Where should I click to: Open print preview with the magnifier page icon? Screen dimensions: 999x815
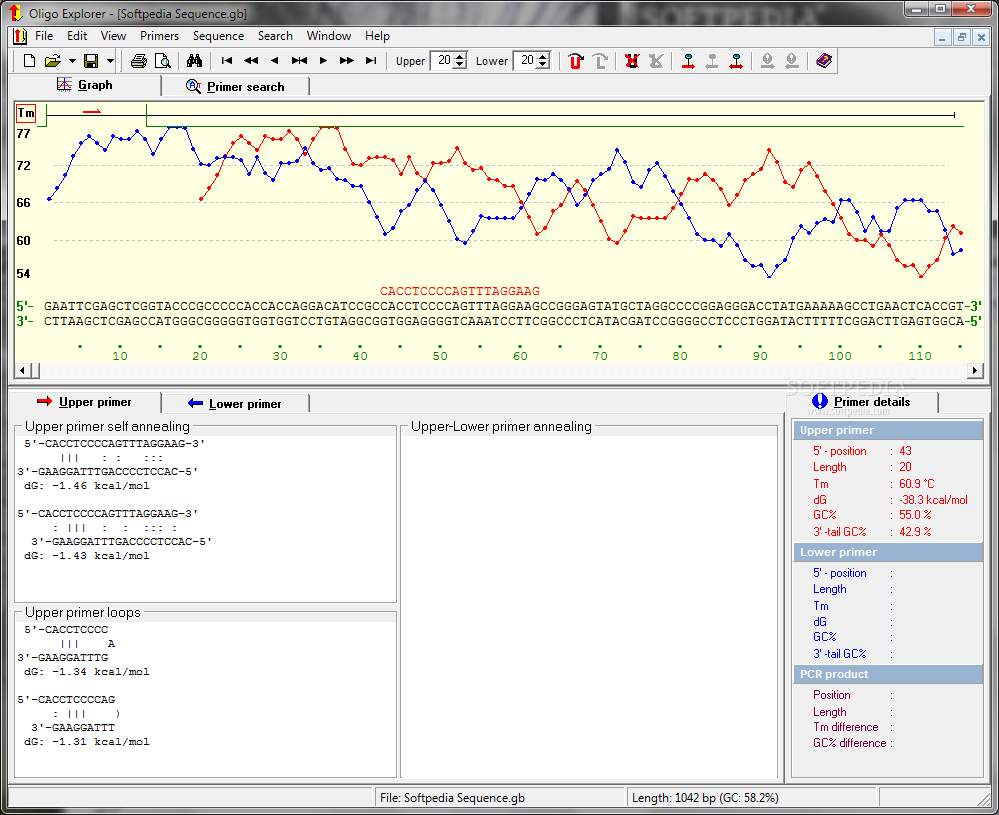click(163, 61)
